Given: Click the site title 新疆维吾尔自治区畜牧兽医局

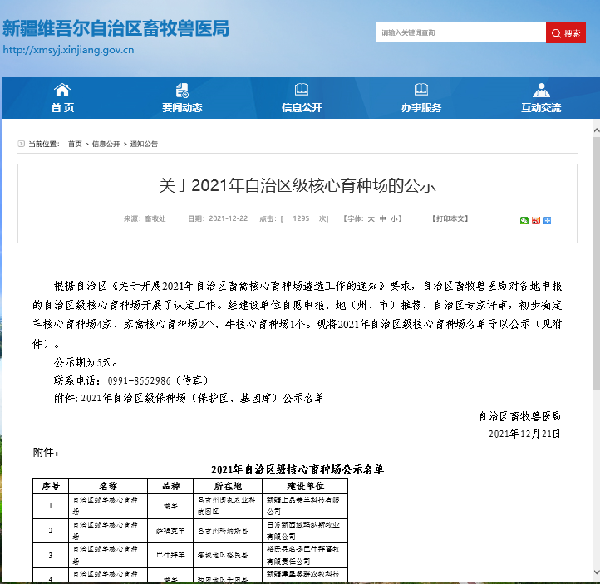Looking at the screenshot, I should (x=116, y=28).
